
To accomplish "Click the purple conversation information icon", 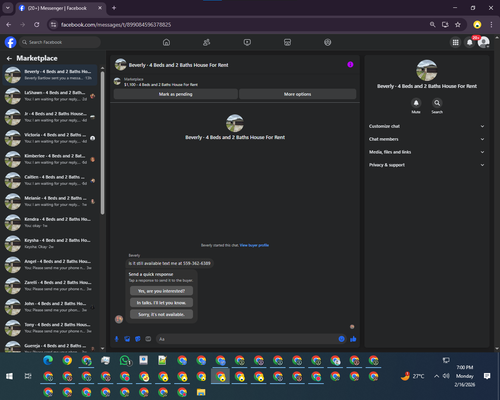I will pos(350,65).
